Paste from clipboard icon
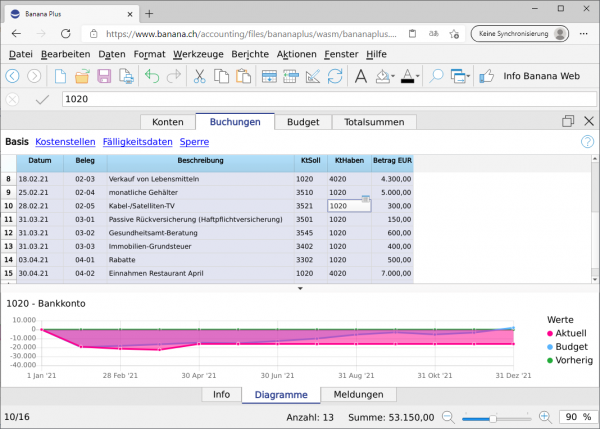 243,76
